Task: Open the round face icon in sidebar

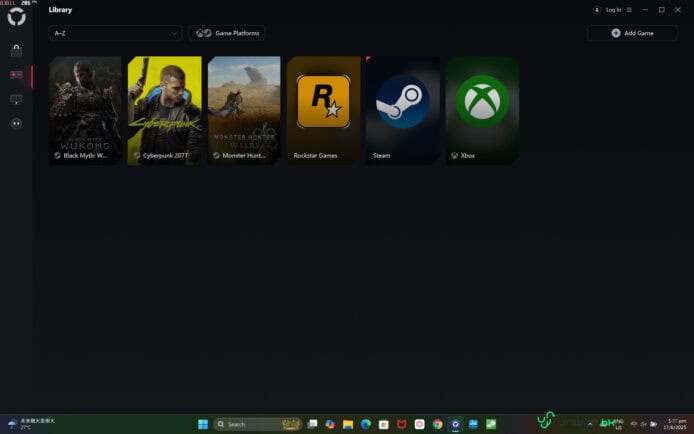Action: [16, 123]
